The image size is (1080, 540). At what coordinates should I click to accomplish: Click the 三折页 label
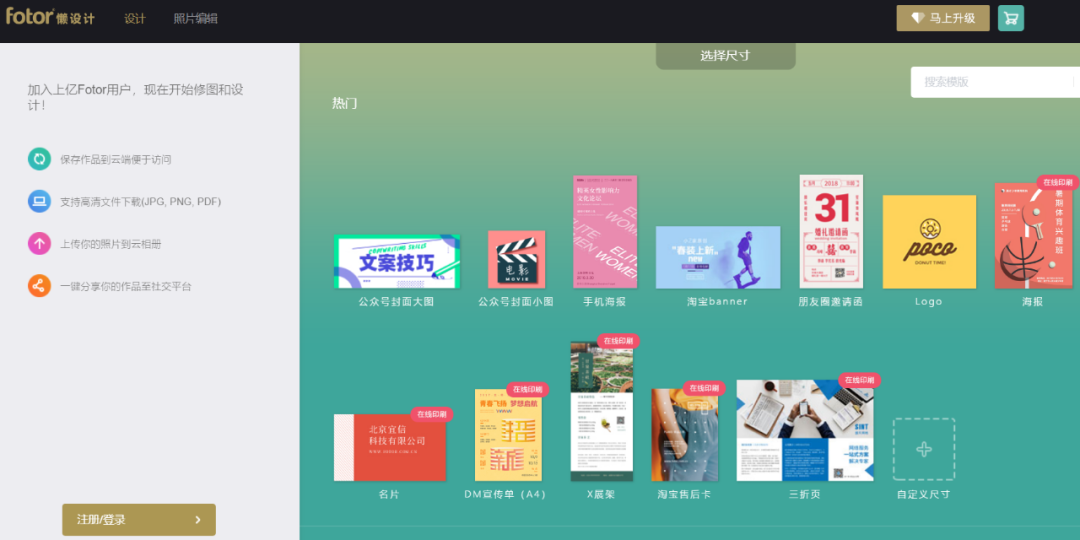click(804, 495)
